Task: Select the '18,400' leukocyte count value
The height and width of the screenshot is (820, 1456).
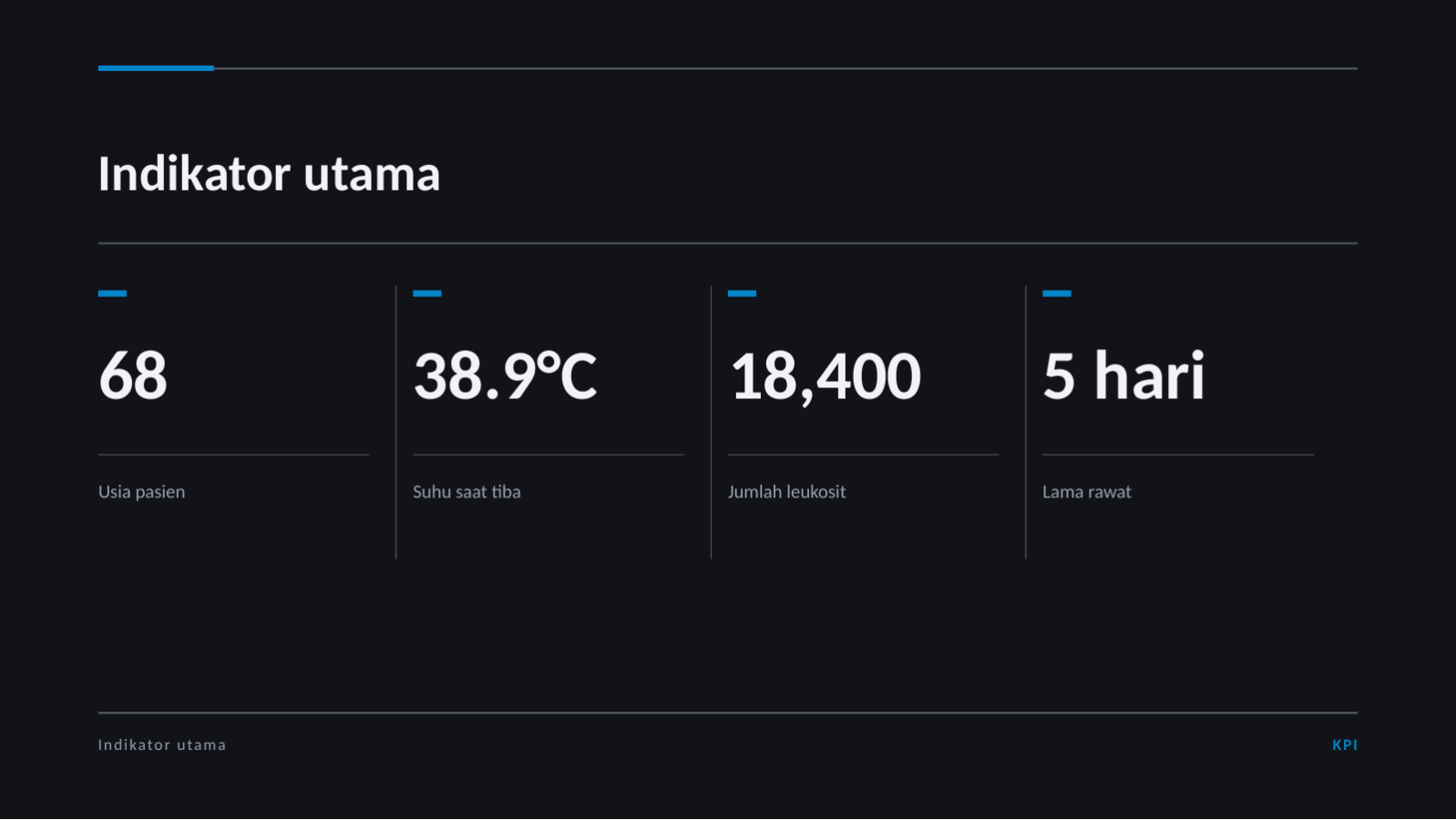Action: point(825,376)
